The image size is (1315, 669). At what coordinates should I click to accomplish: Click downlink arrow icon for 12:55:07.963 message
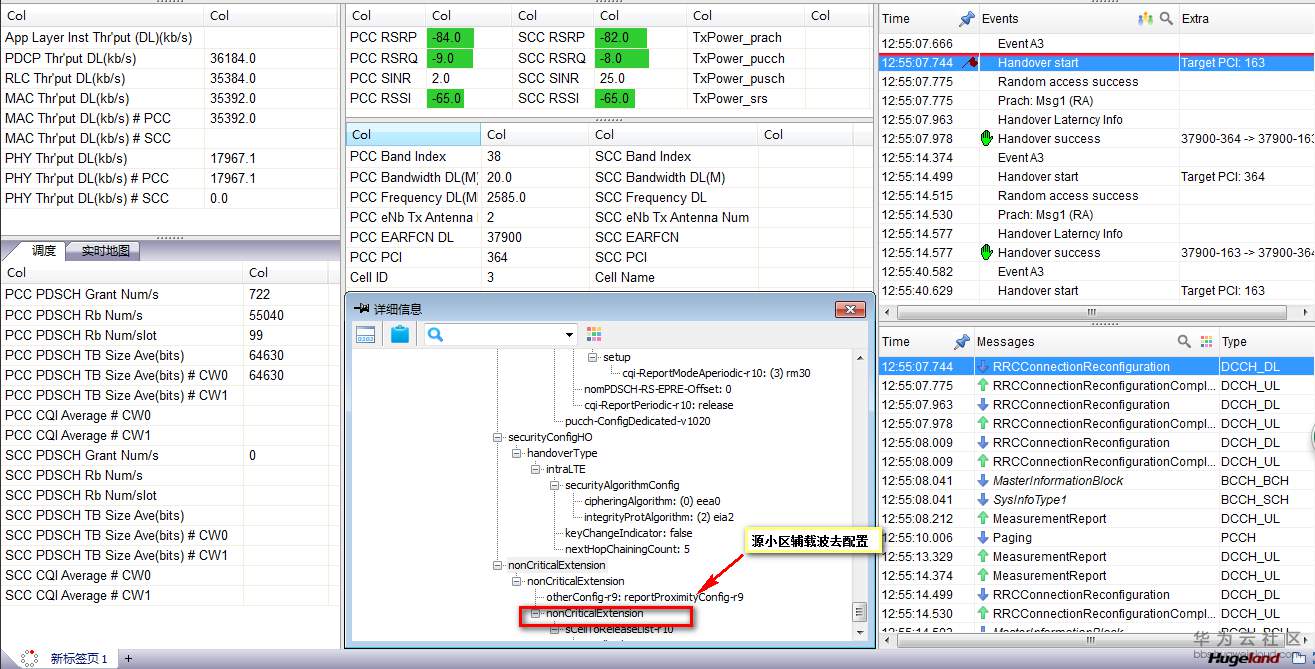coord(983,405)
